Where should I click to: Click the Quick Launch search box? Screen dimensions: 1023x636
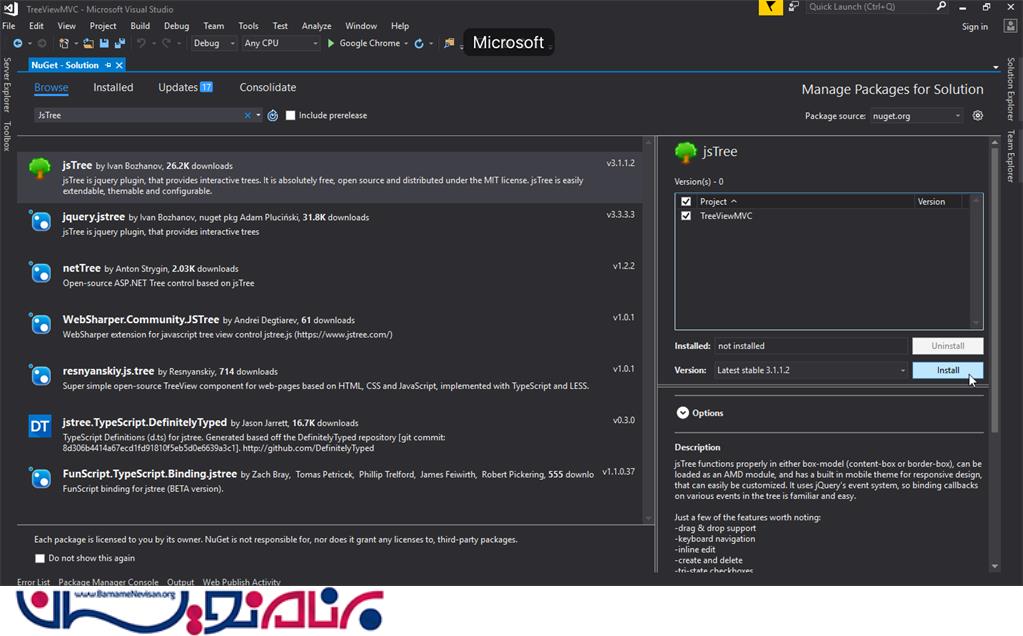coord(871,7)
